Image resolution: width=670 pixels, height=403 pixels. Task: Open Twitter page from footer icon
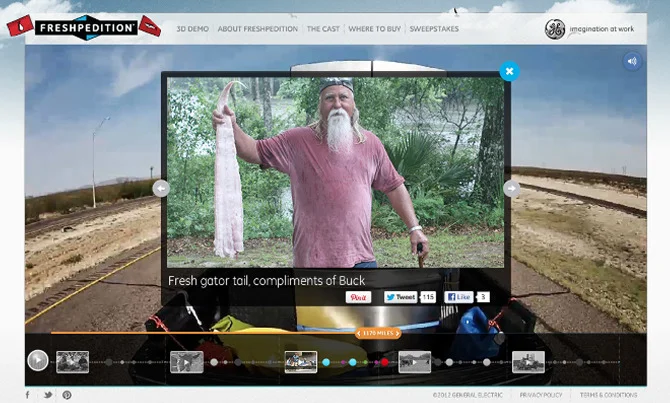[x=48, y=395]
